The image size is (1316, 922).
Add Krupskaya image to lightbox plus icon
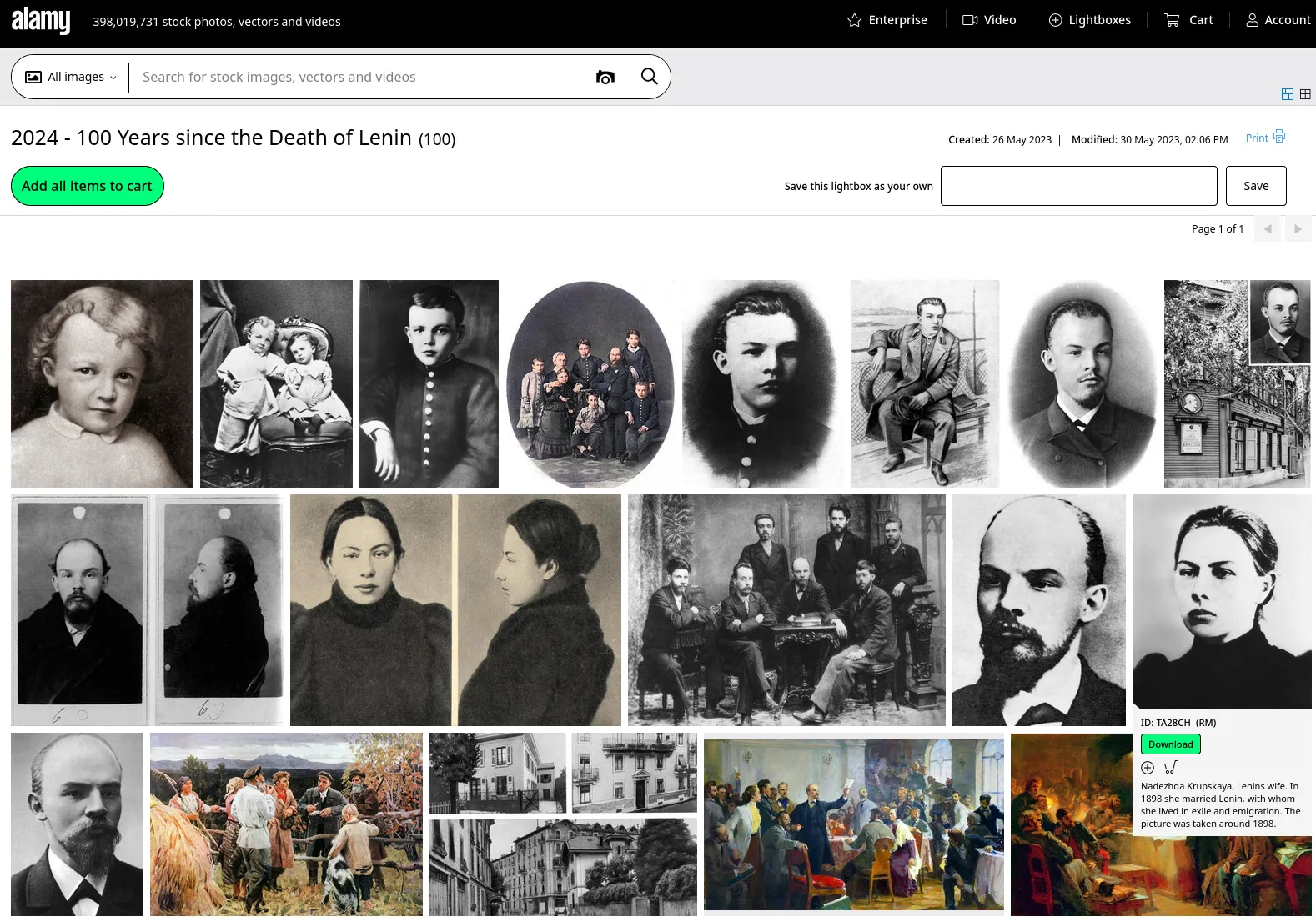(x=1148, y=768)
